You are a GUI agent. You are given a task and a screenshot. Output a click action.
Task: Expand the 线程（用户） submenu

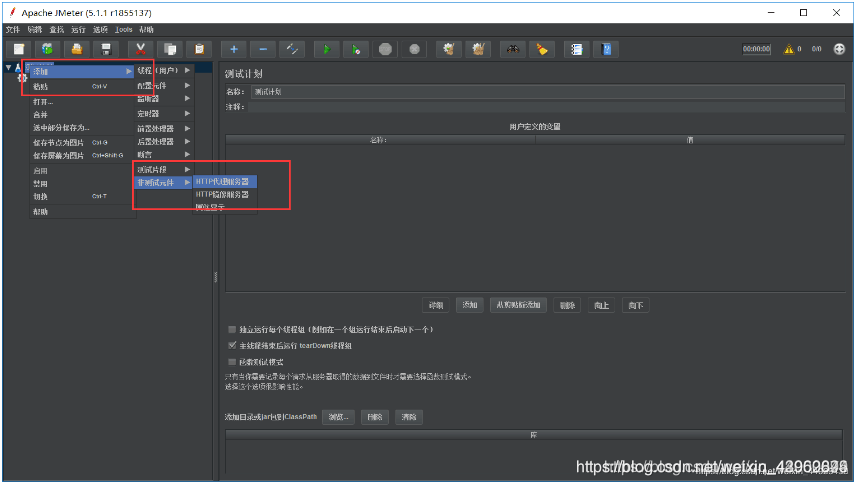click(164, 71)
